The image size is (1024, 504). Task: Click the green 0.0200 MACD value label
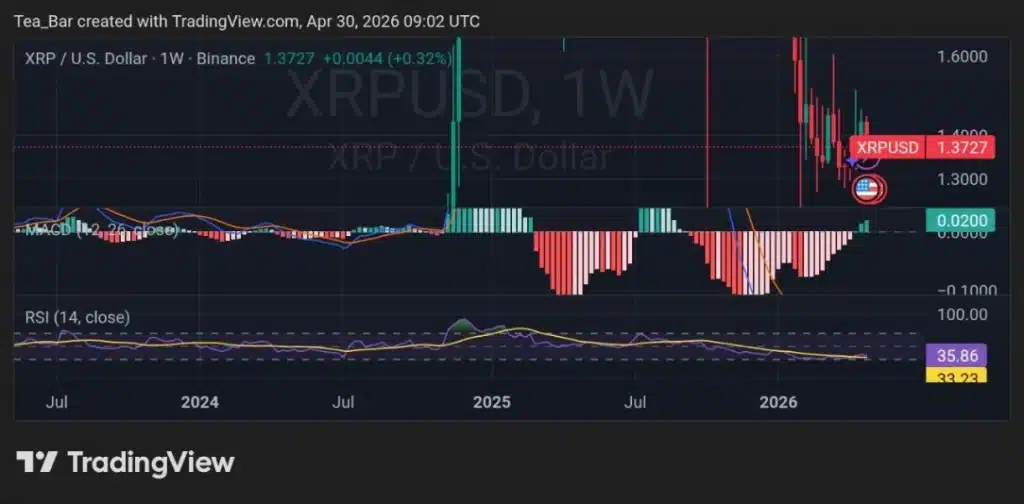click(960, 221)
